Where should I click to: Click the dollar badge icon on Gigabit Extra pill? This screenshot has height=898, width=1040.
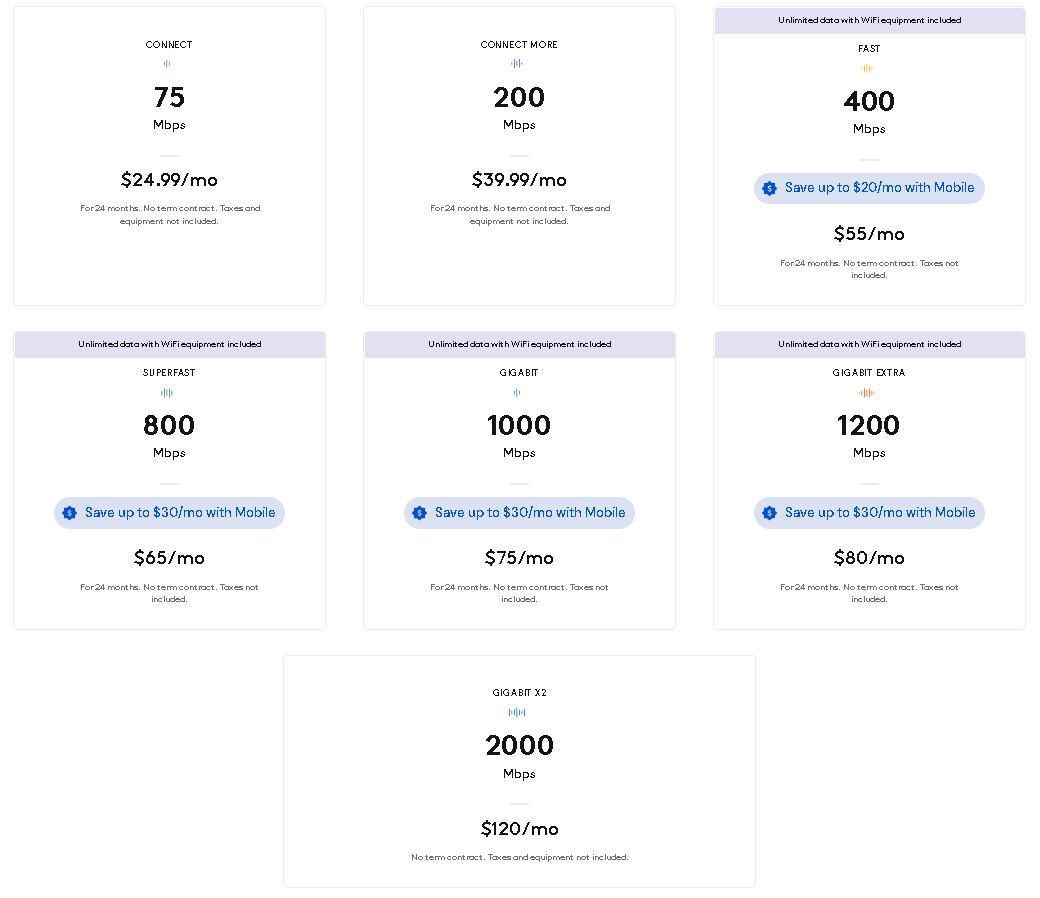pos(769,513)
